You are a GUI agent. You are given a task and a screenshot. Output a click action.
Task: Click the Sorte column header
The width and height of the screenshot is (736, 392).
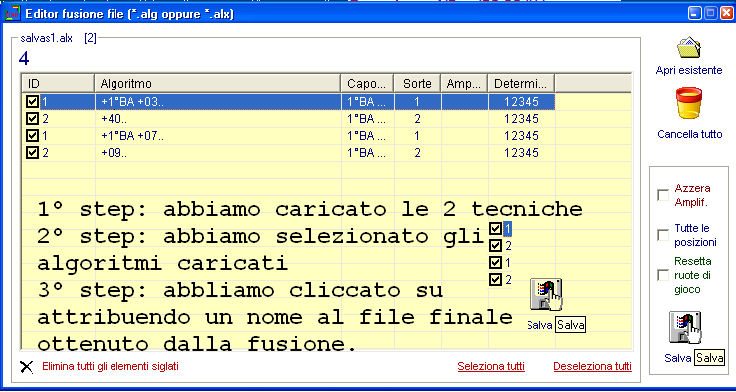[x=417, y=84]
